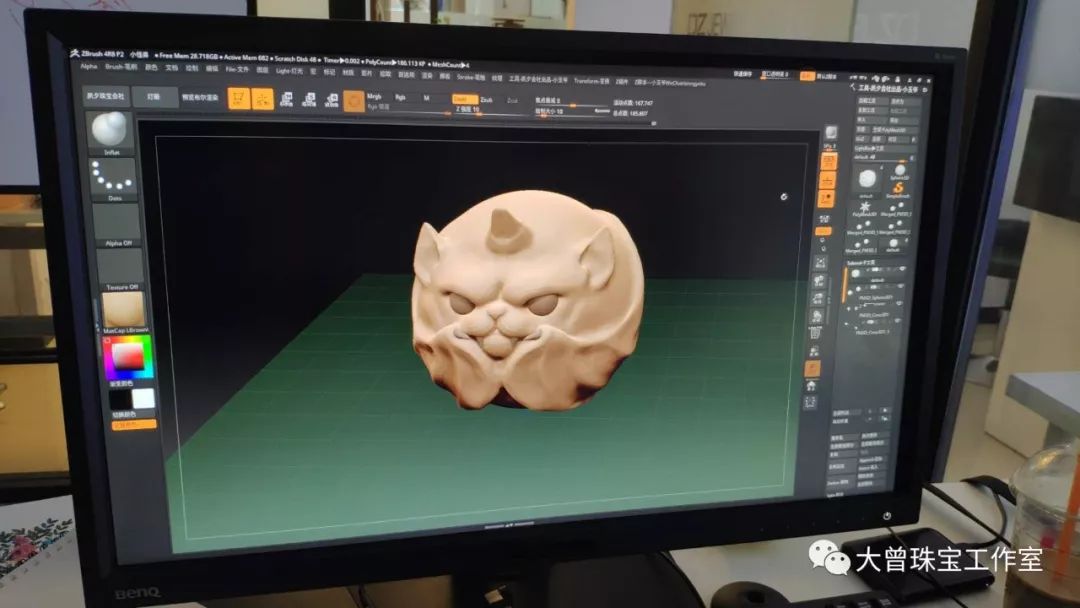
Task: Click the boolean render preview button
Action: [x=200, y=98]
